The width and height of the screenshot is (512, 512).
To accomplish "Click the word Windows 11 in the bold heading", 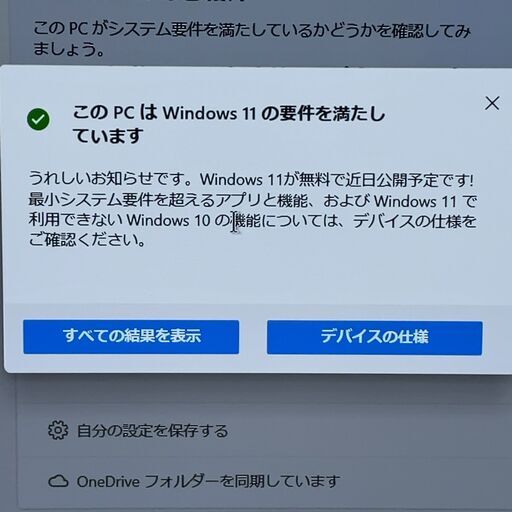I will [x=209, y=113].
